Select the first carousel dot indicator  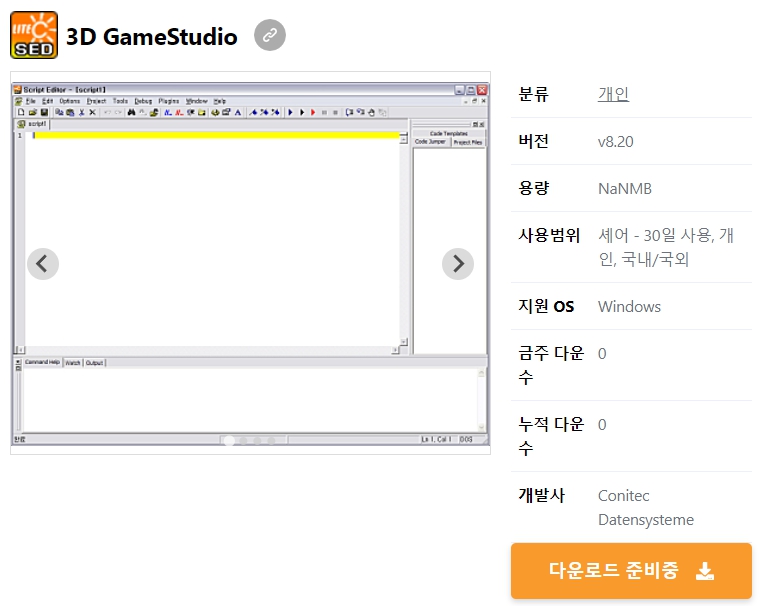pyautogui.click(x=229, y=441)
